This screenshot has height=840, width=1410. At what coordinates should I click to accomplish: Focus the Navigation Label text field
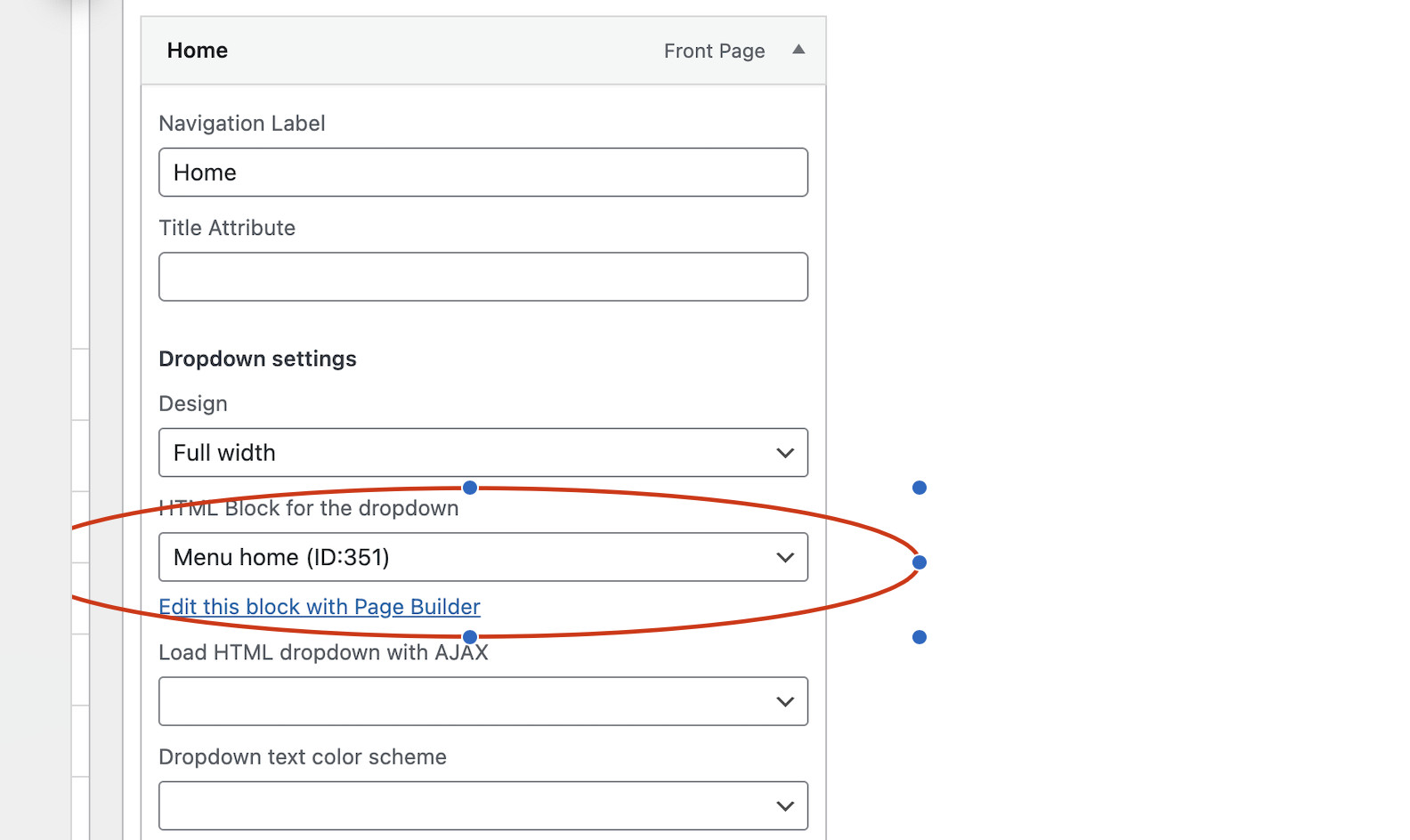(482, 173)
